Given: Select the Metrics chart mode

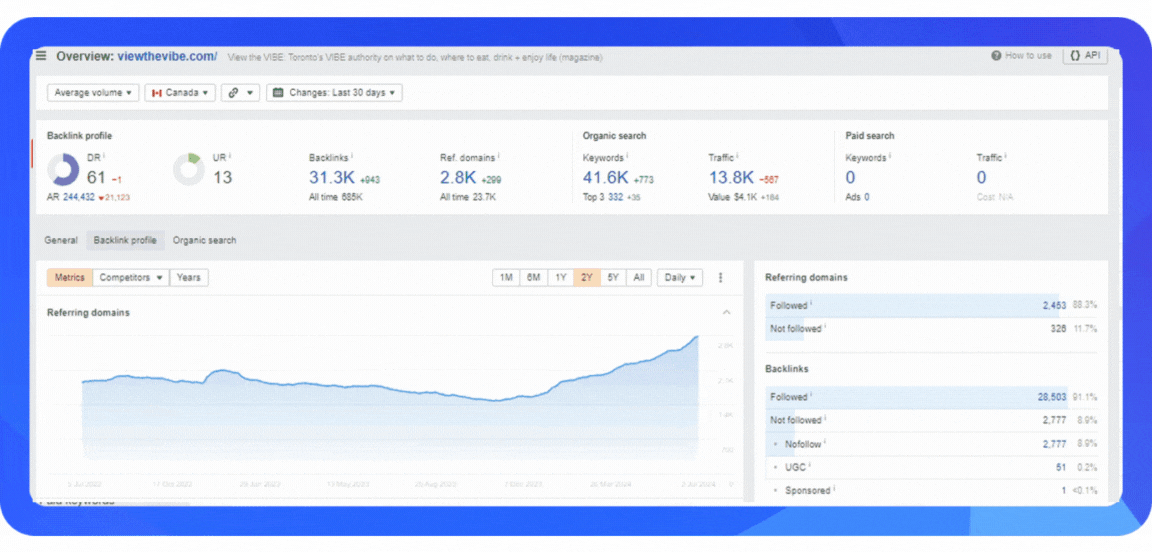Looking at the screenshot, I should (x=70, y=278).
